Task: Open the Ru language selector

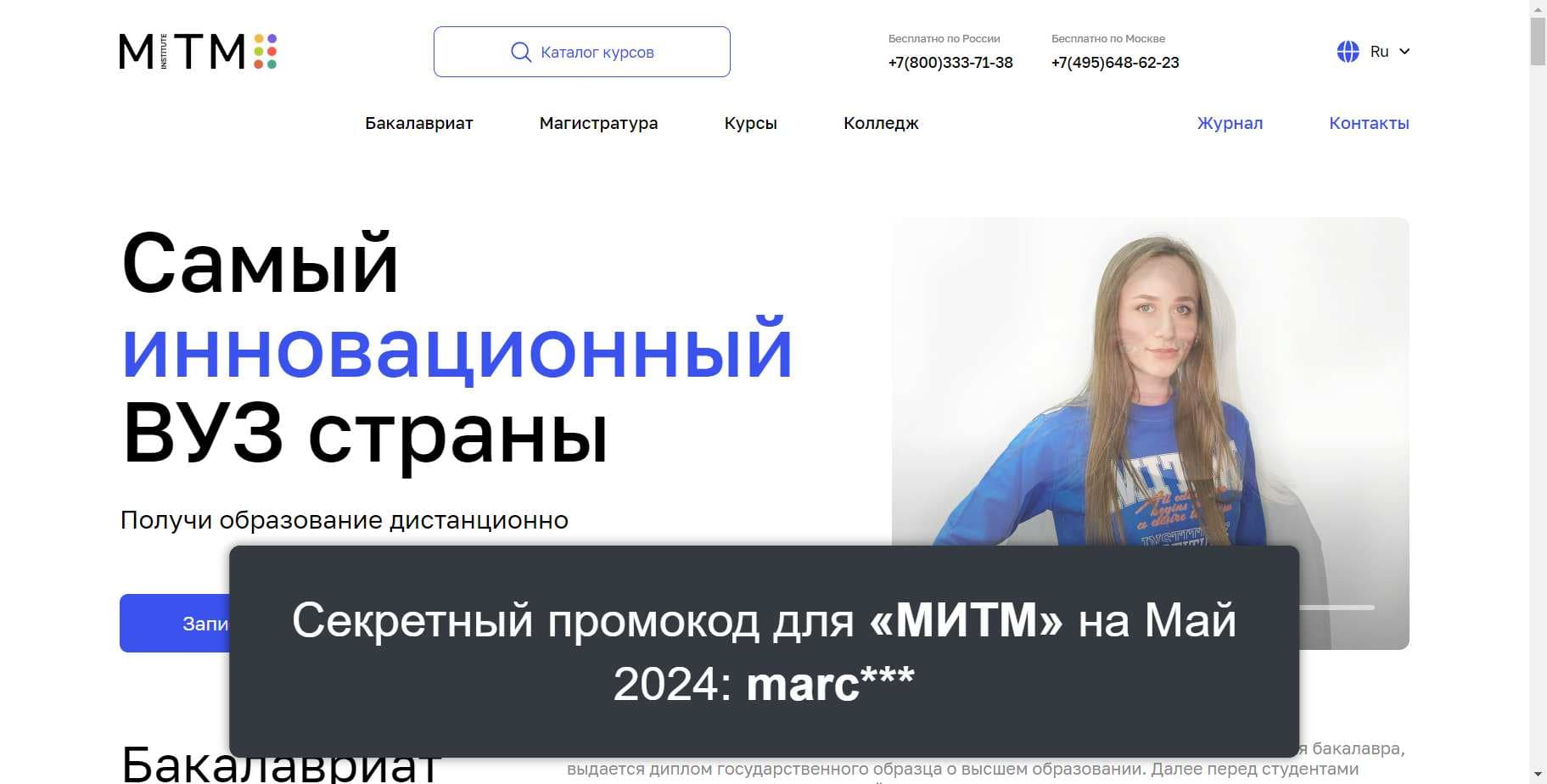Action: [1373, 52]
